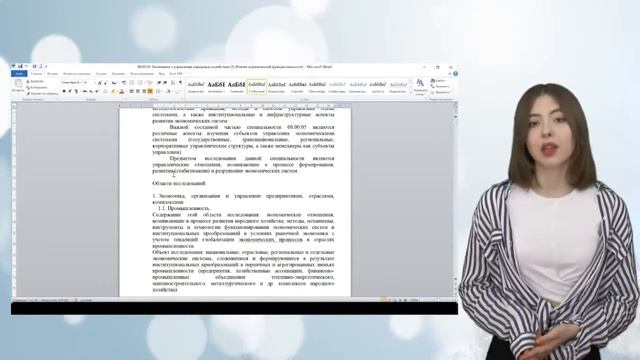The width and height of the screenshot is (640, 360).
Task: Open the Выделить (Select) dropdown in Editing
Action: coord(442,92)
